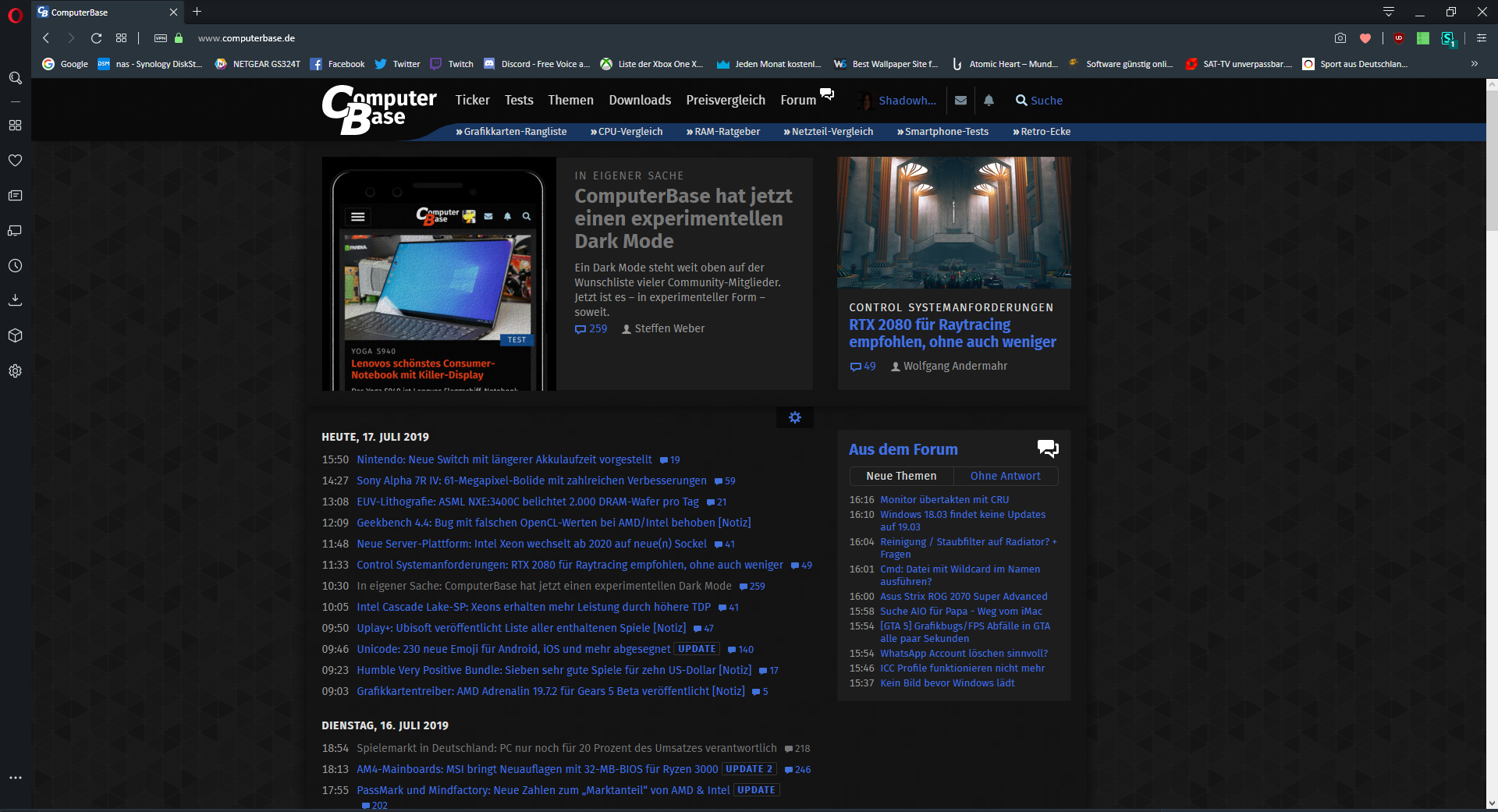Switch to the Ohne Antwort tab
Image resolution: width=1498 pixels, height=812 pixels.
[x=1005, y=476]
